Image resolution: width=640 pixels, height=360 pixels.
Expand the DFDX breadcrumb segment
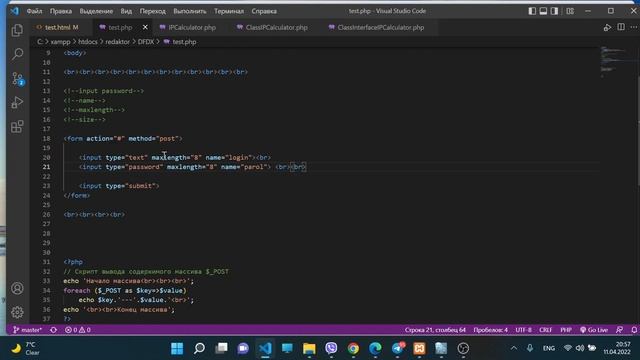coord(146,42)
